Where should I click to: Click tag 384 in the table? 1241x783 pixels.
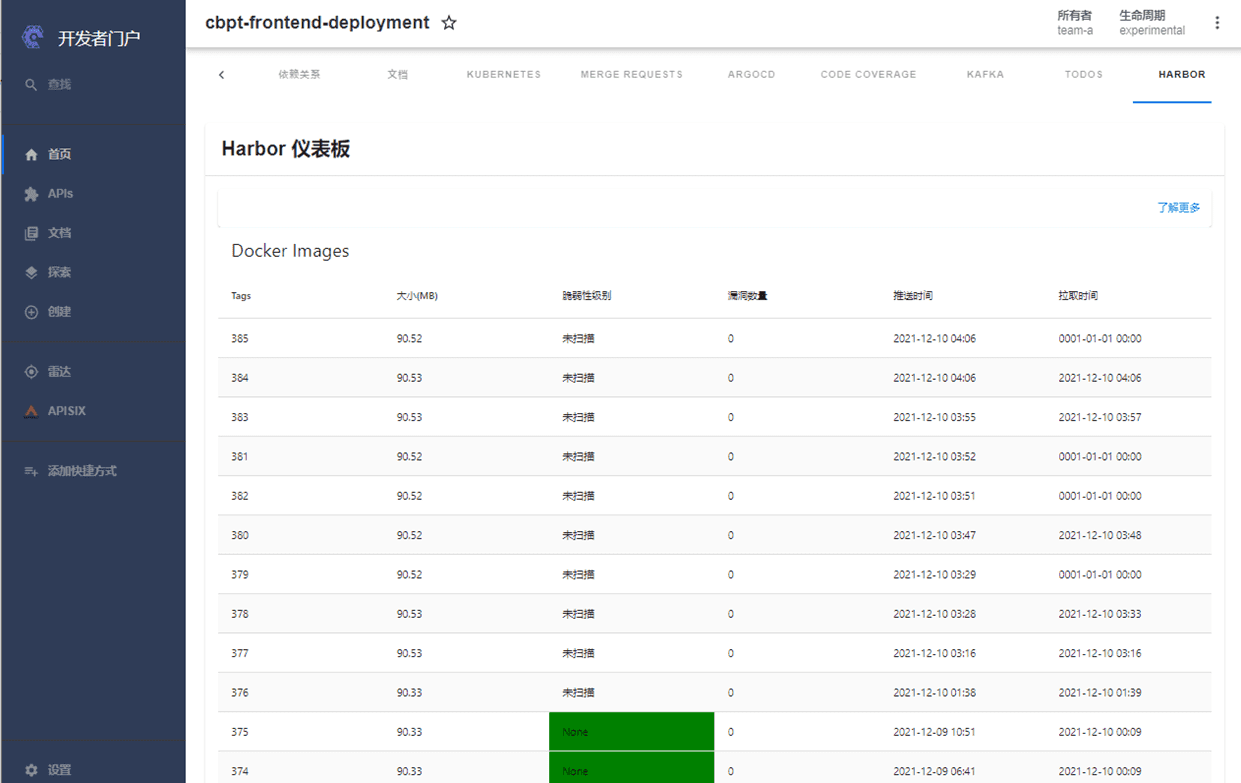click(240, 378)
